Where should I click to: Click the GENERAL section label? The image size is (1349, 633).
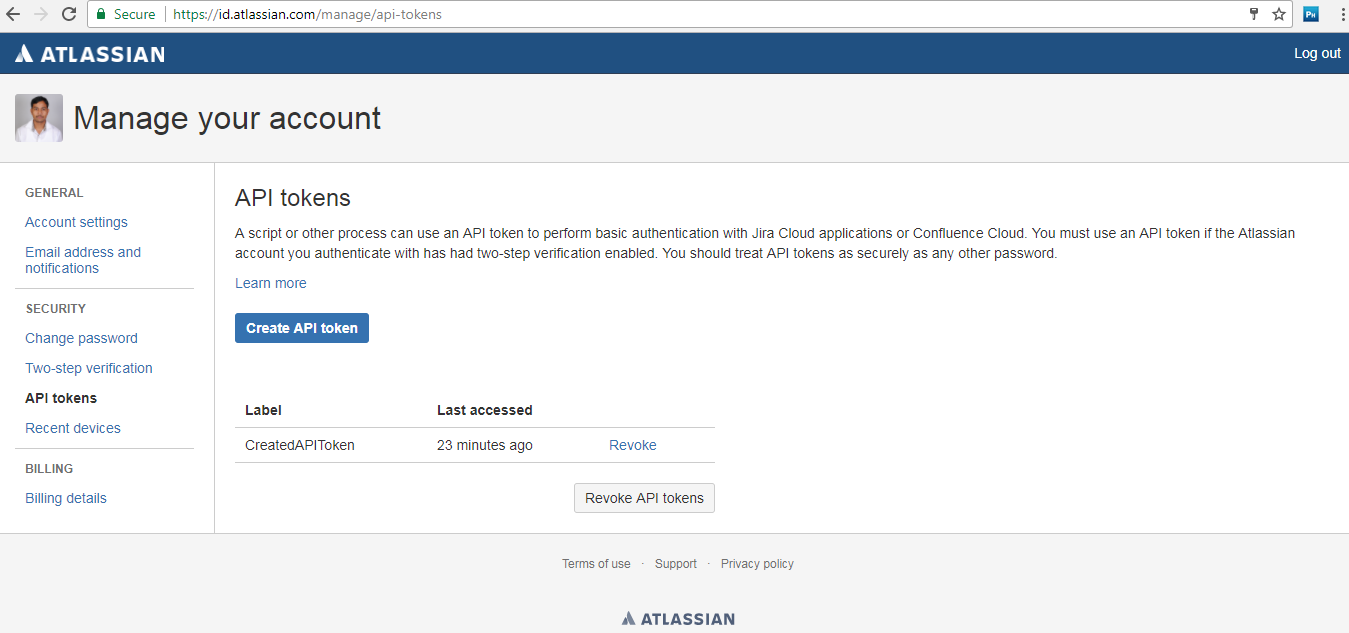point(54,193)
